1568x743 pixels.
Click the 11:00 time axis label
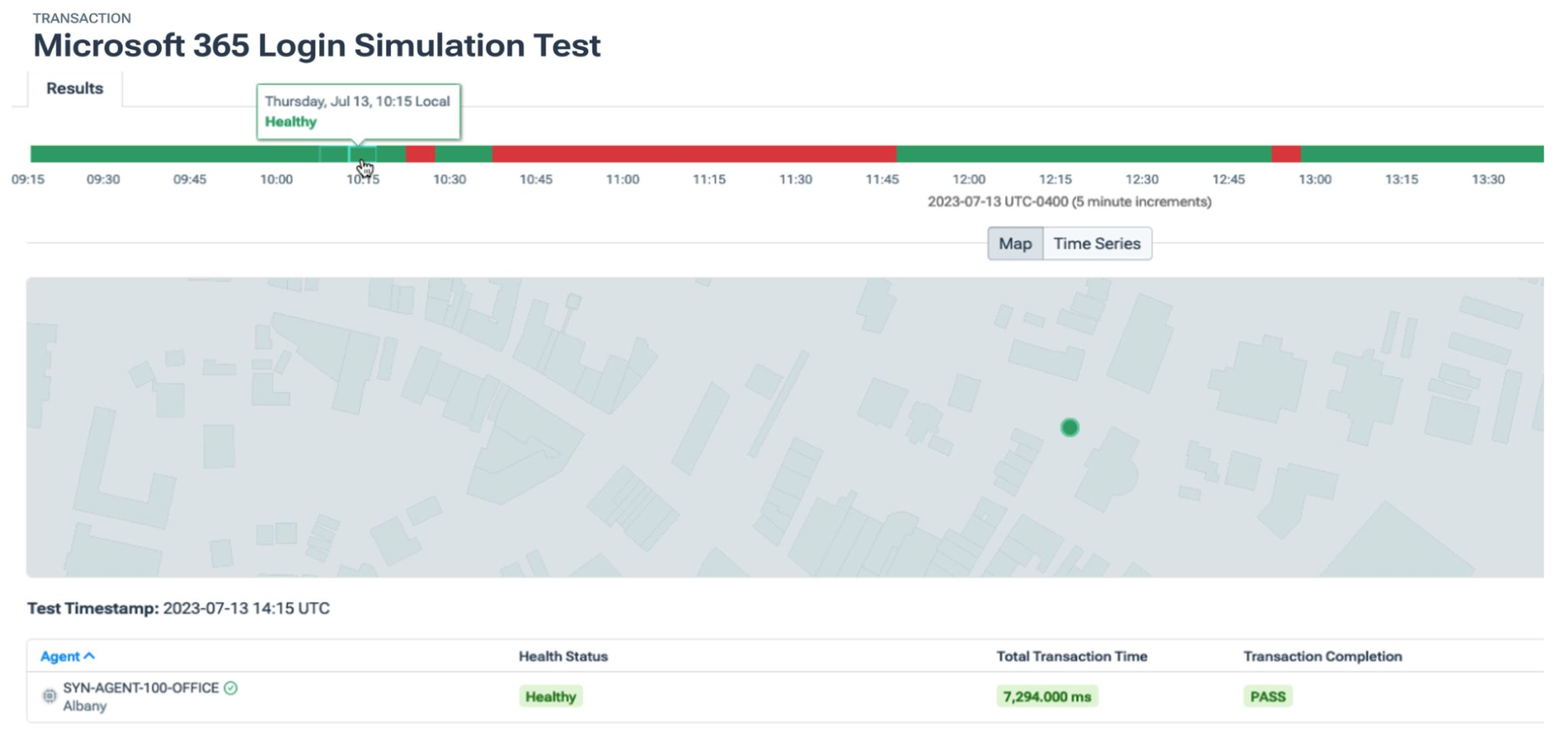coord(623,179)
